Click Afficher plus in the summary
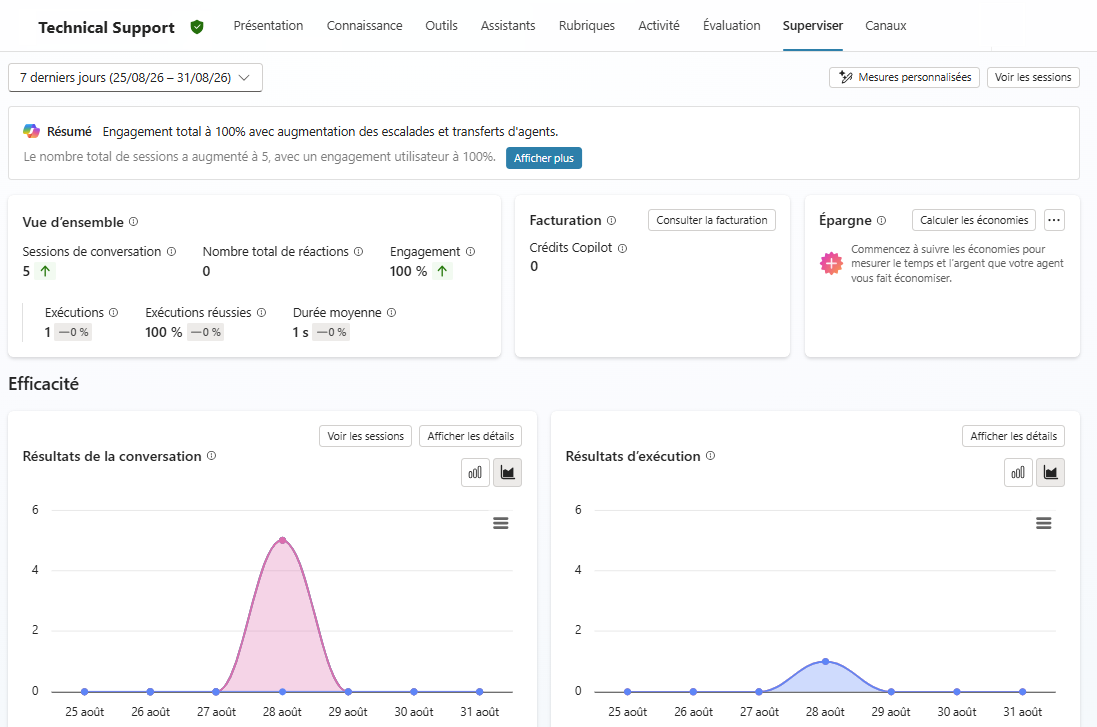Viewport: 1097px width, 727px height. 544,158
